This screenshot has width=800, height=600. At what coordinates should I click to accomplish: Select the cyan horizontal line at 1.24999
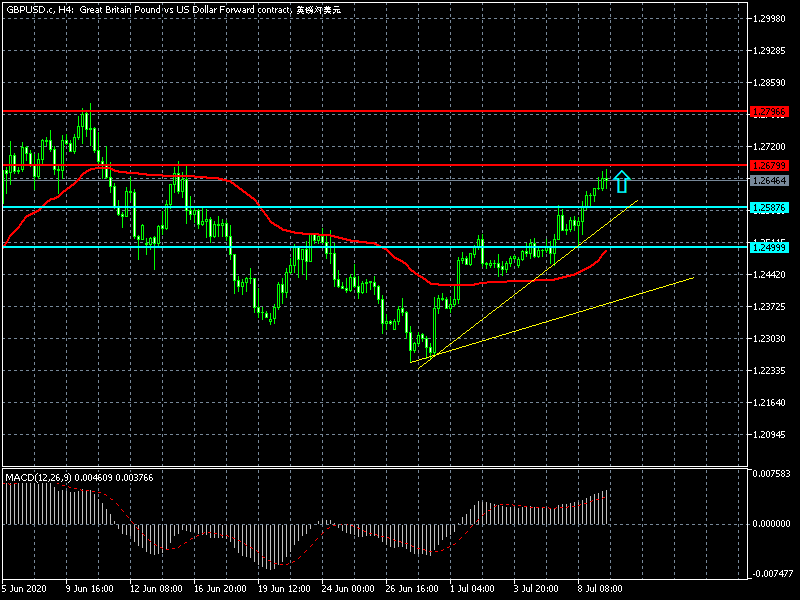tap(376, 247)
